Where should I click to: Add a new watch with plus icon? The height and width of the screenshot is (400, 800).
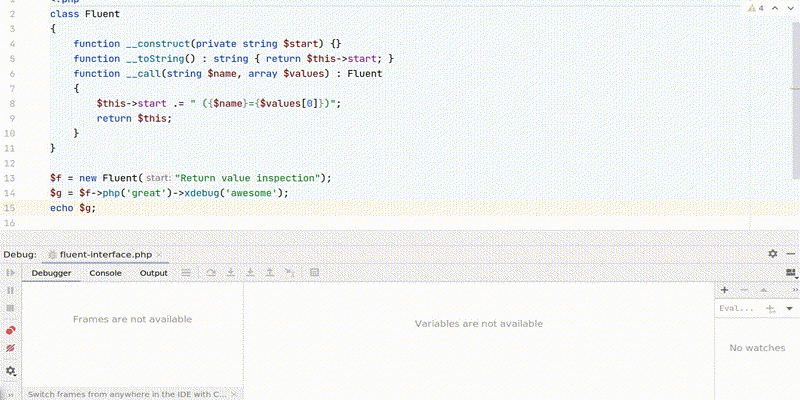pyautogui.click(x=724, y=290)
